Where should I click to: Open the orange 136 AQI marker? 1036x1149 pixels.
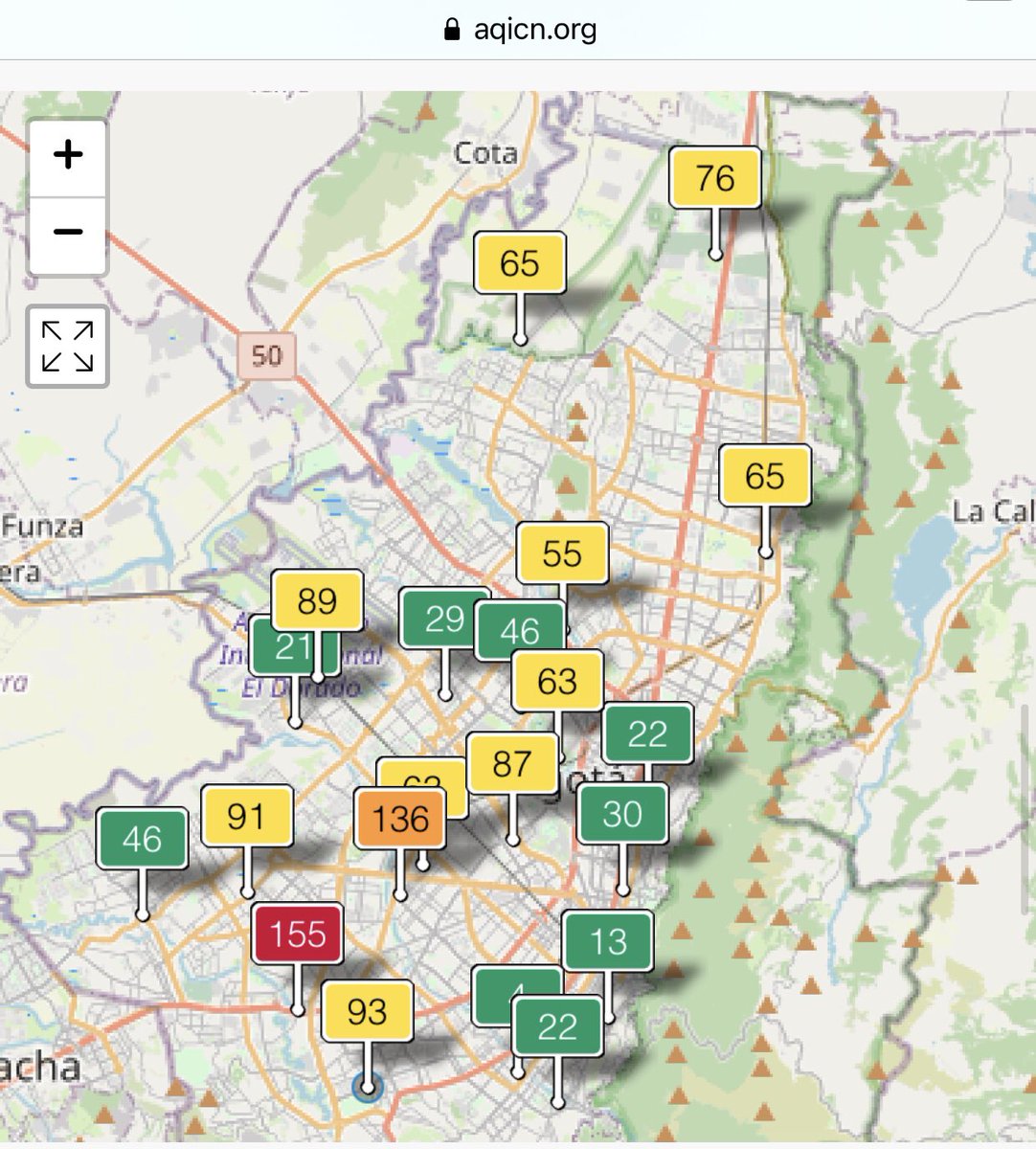(x=400, y=819)
